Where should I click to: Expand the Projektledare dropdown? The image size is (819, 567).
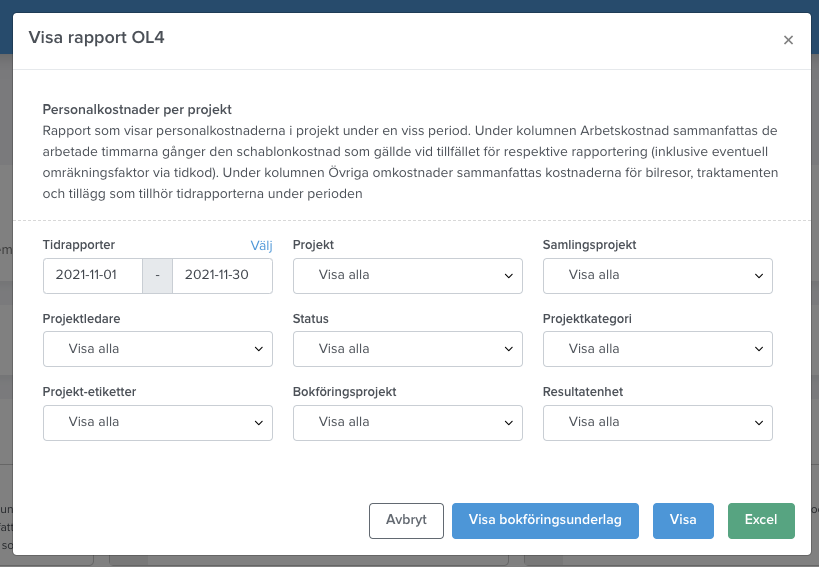(x=158, y=349)
